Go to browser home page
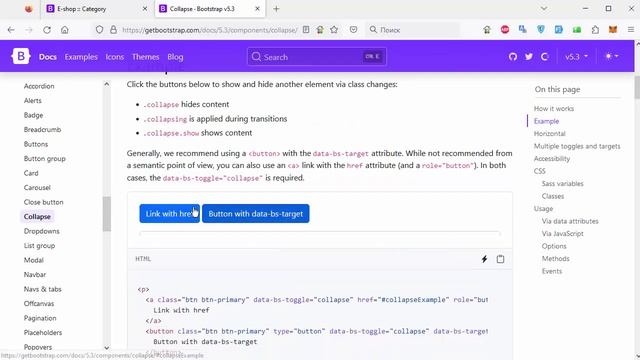 pos(64,30)
